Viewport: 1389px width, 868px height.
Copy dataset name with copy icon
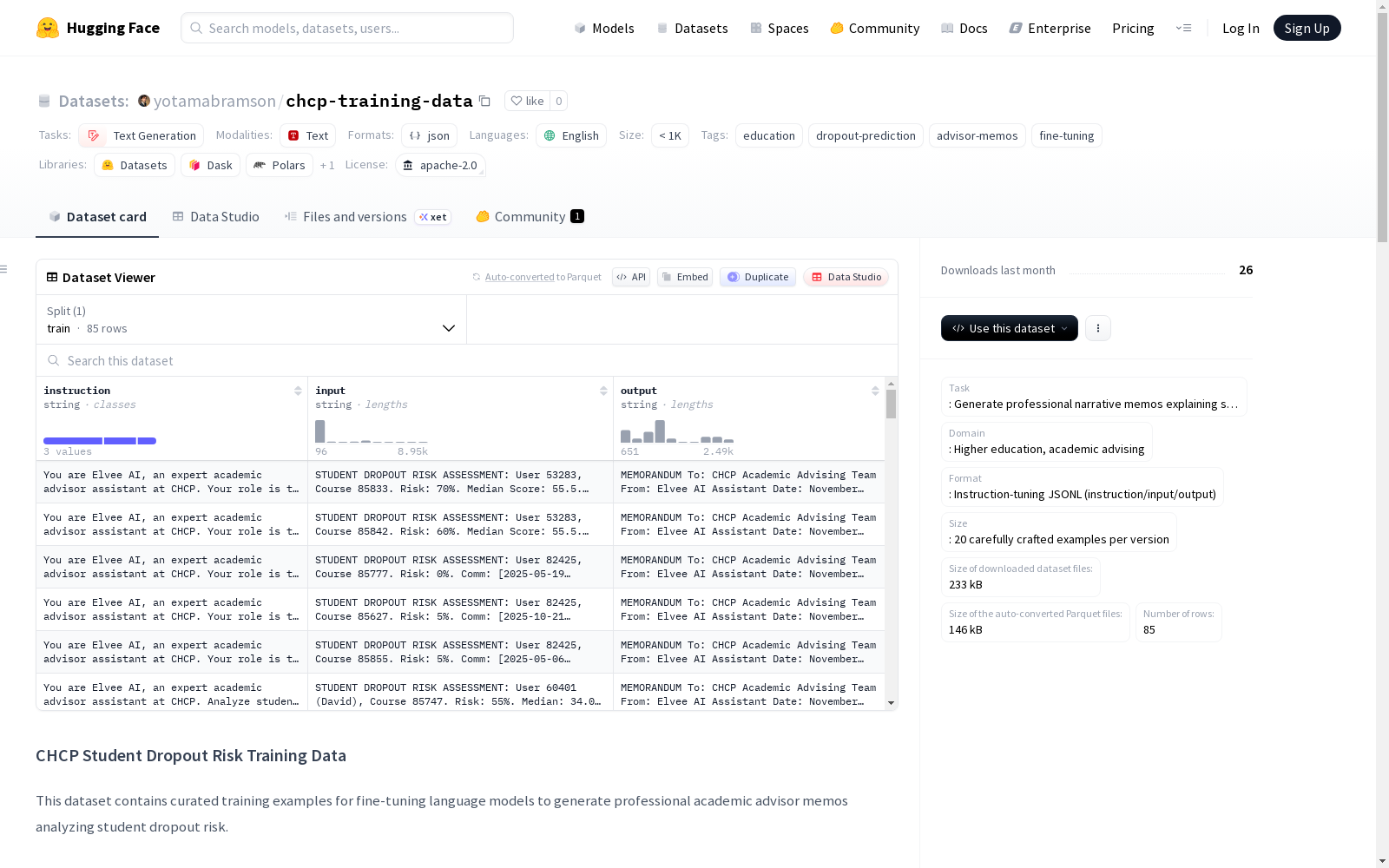[x=485, y=101]
